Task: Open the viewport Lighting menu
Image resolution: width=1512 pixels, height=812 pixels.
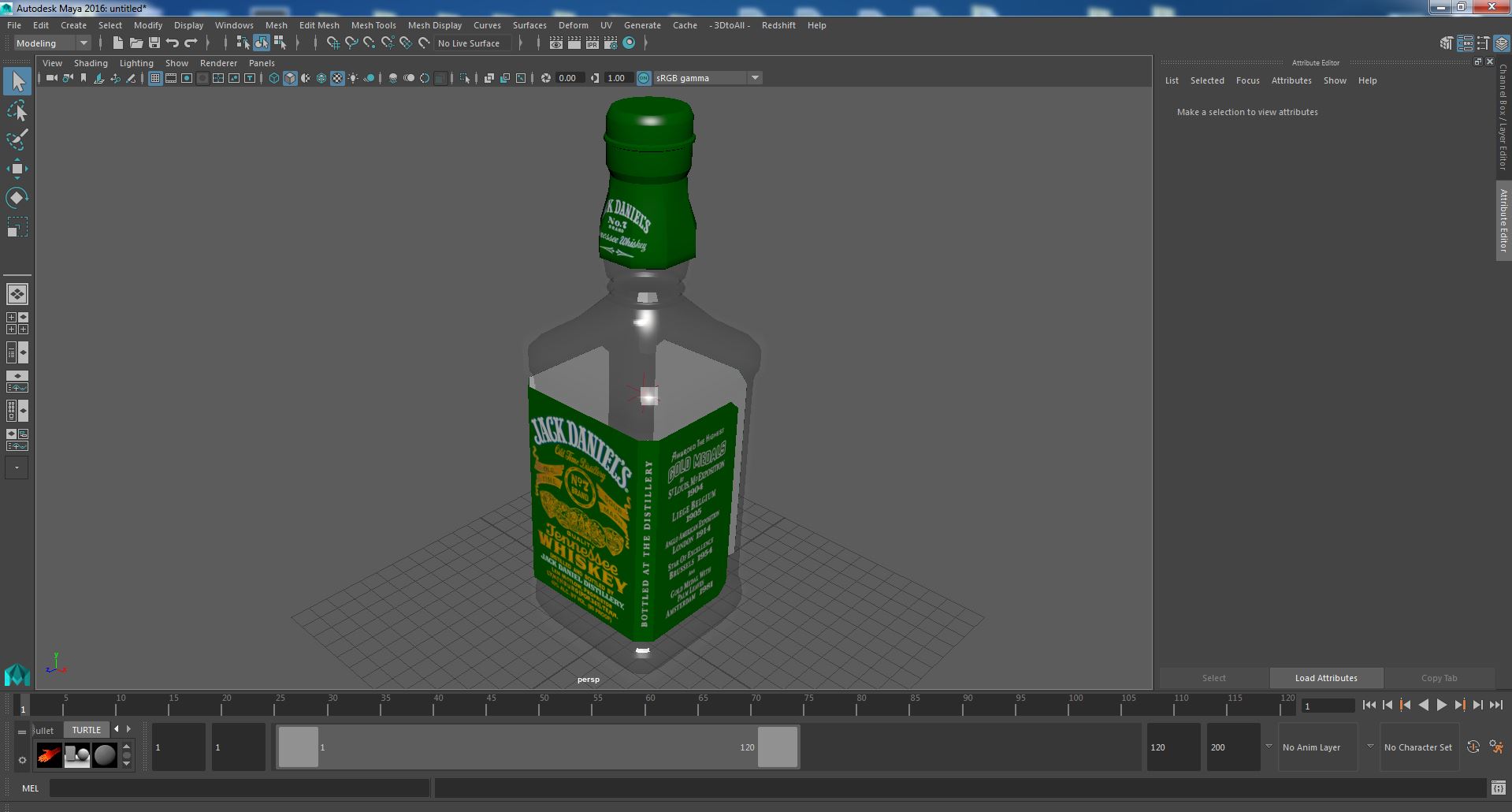Action: pyautogui.click(x=136, y=63)
